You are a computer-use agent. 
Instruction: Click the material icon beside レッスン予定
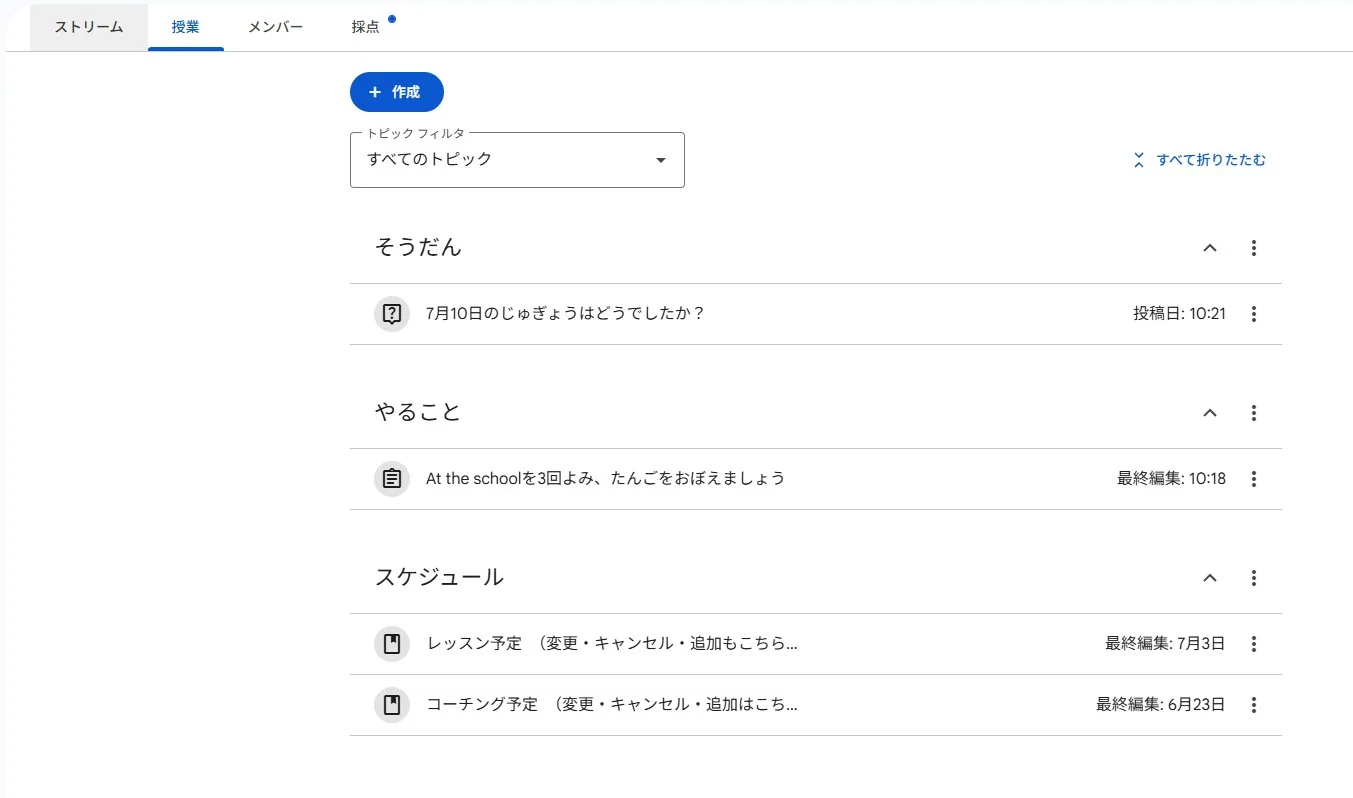tap(392, 644)
